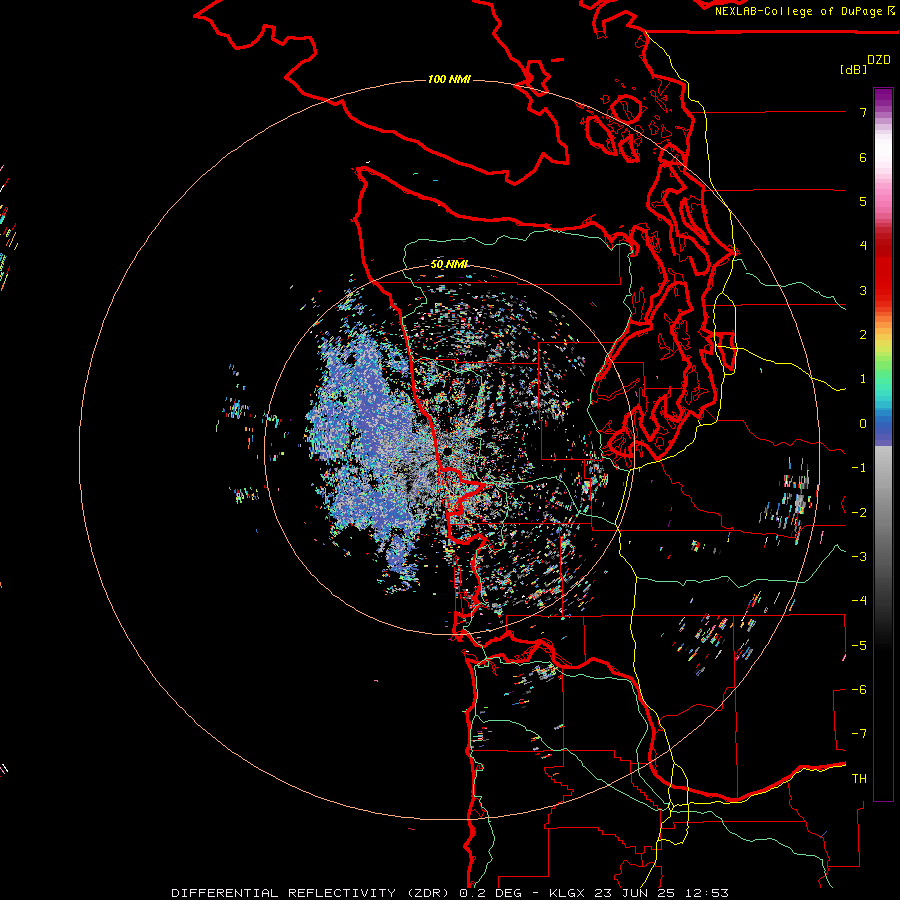Click the legend value -3
Viewport: 900px width, 900px height.
[x=859, y=557]
